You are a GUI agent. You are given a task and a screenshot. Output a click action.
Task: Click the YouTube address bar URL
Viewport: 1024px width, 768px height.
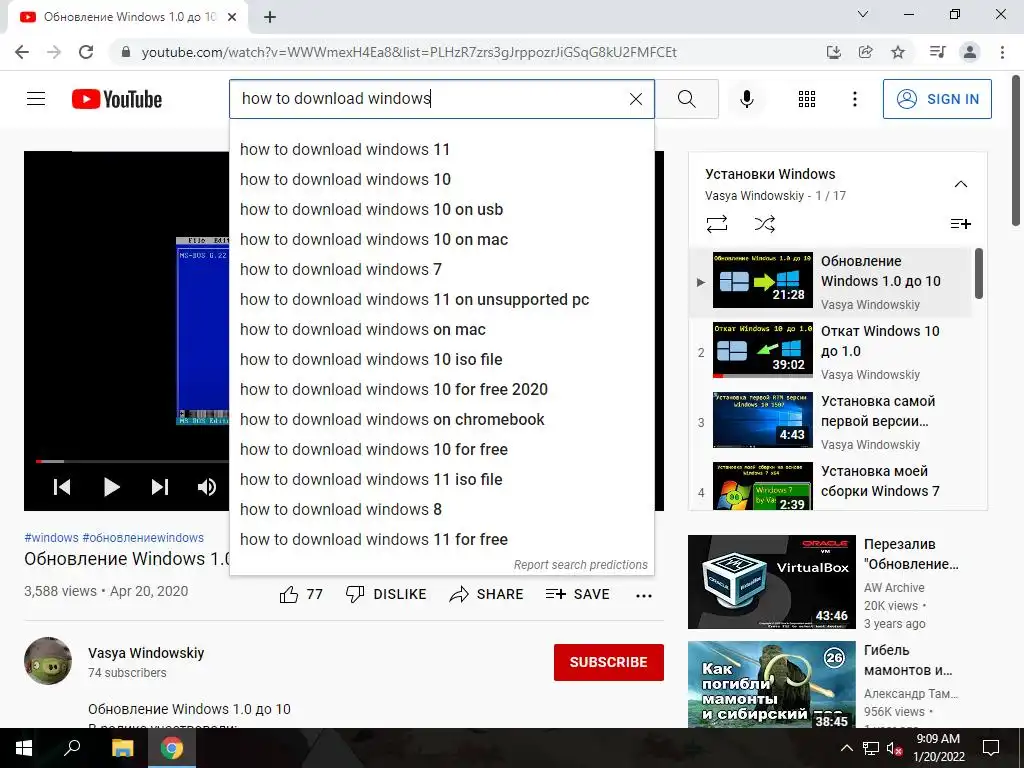click(409, 52)
